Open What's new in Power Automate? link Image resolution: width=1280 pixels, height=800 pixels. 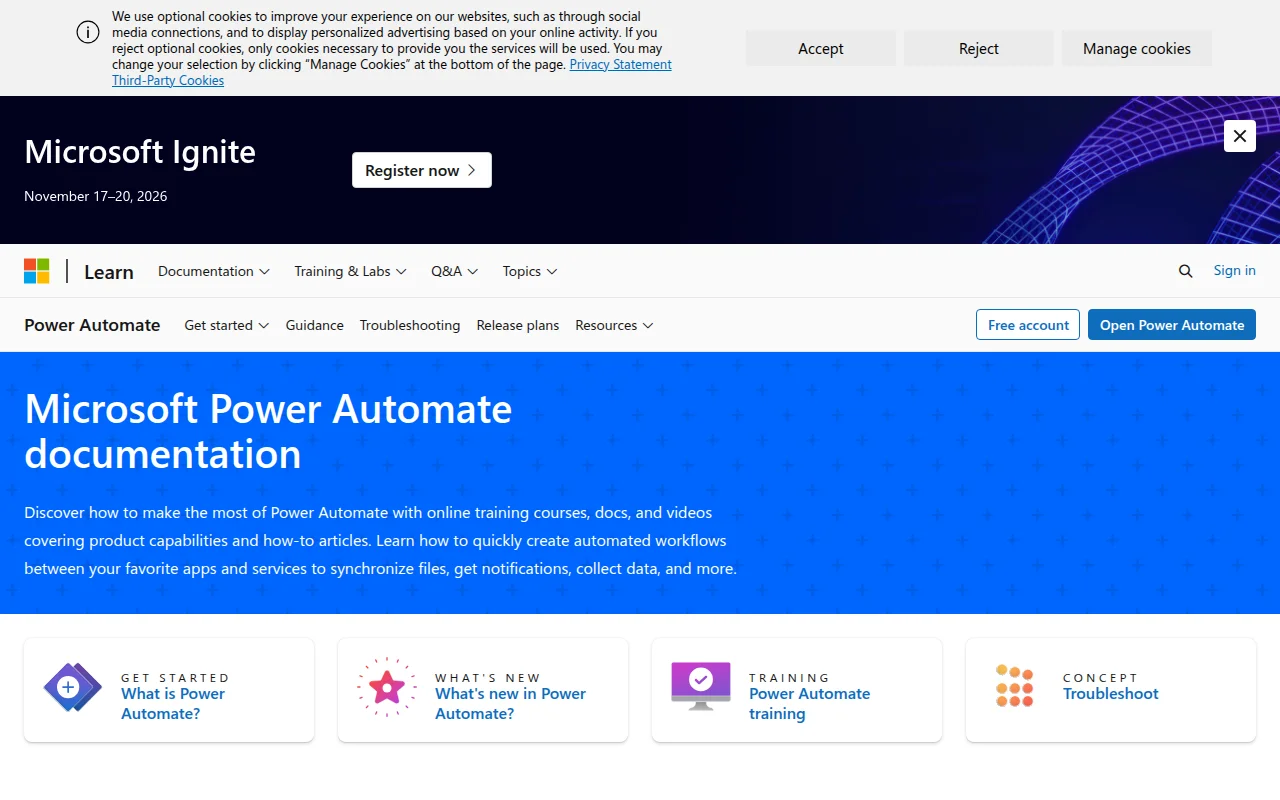511,704
